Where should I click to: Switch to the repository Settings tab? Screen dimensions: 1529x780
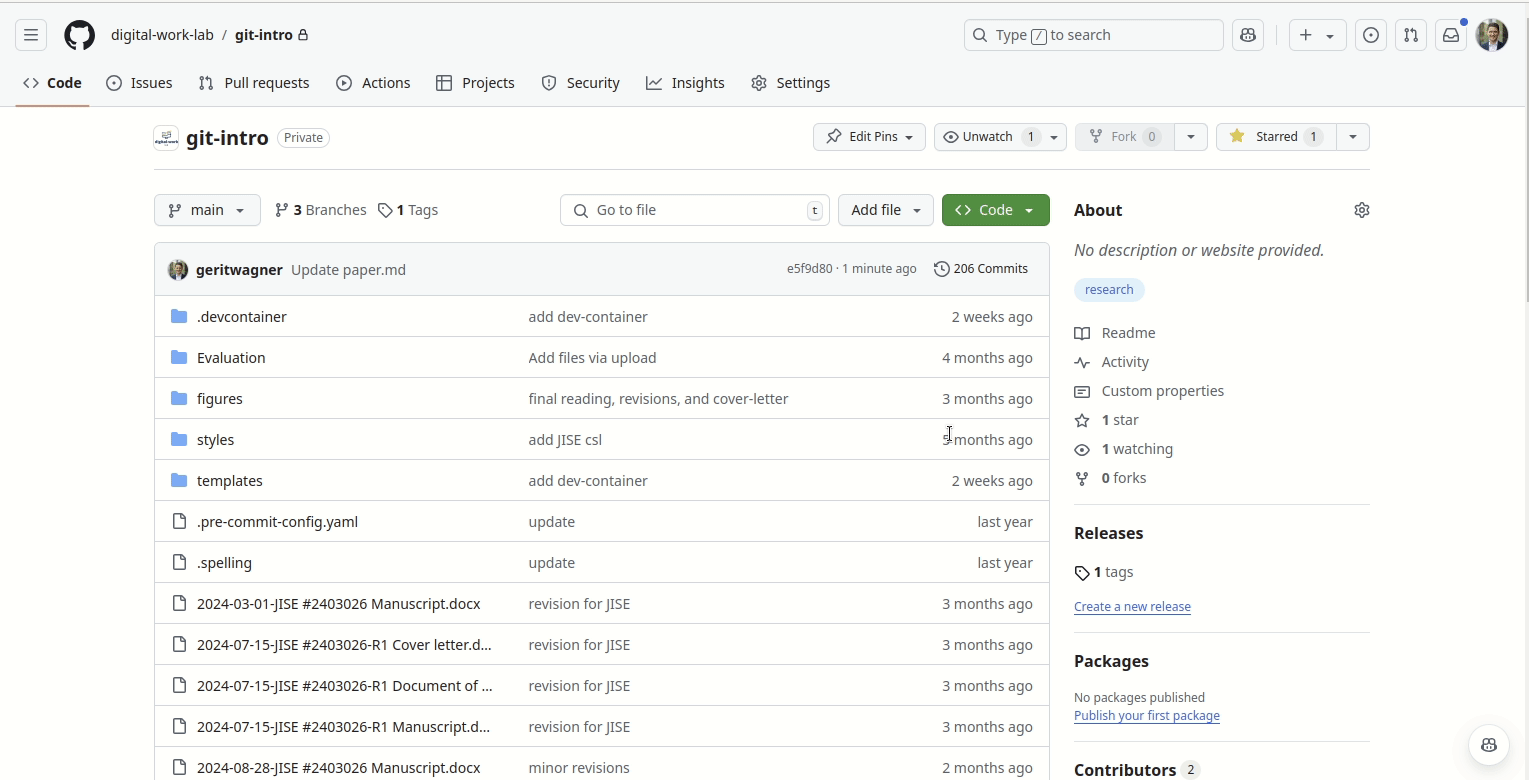[x=790, y=83]
